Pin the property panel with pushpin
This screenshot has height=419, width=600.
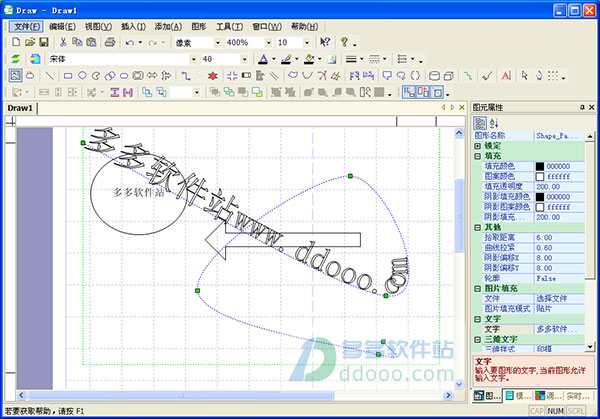(582, 108)
